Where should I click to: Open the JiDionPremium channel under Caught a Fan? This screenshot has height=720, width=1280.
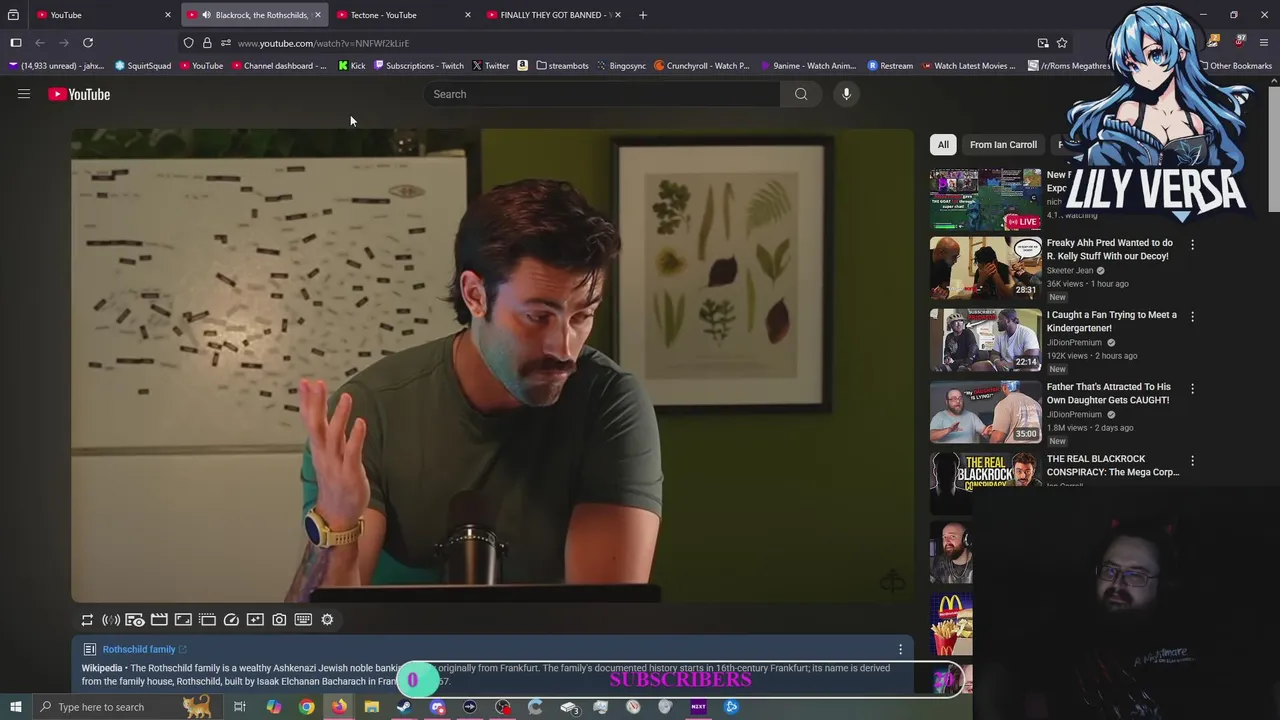click(1074, 343)
